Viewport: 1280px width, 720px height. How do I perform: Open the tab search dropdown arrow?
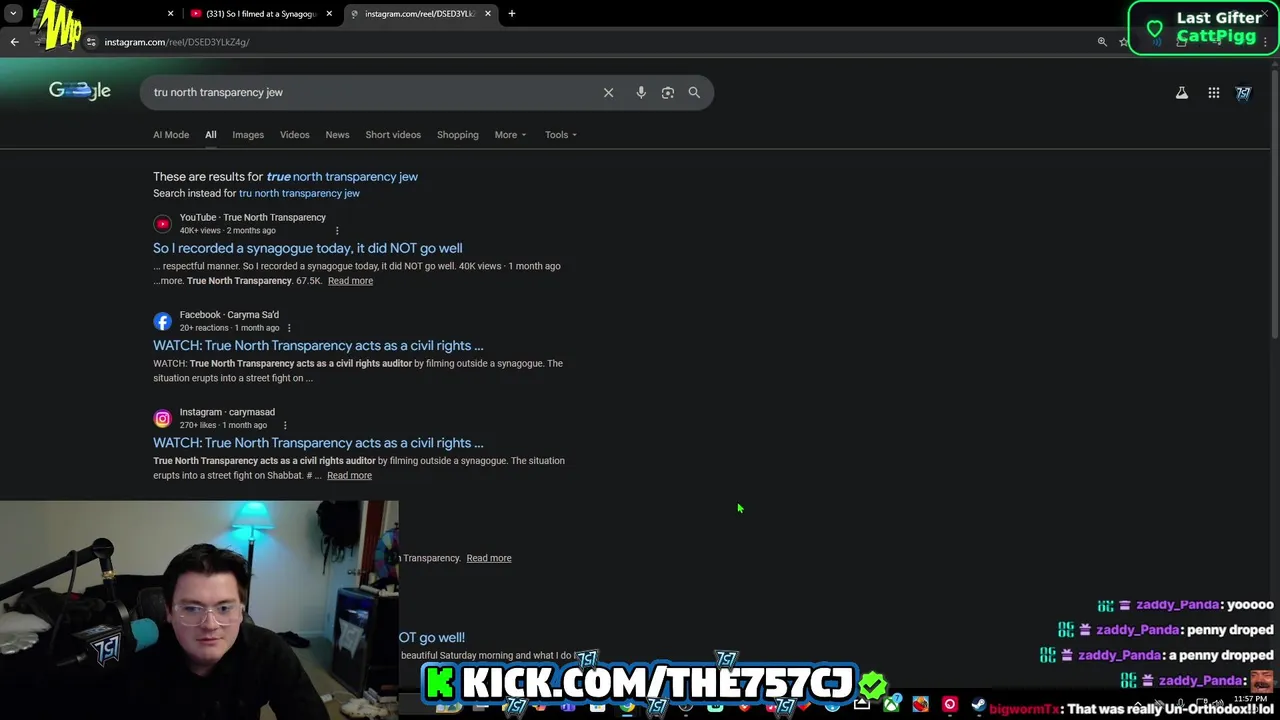pyautogui.click(x=13, y=14)
